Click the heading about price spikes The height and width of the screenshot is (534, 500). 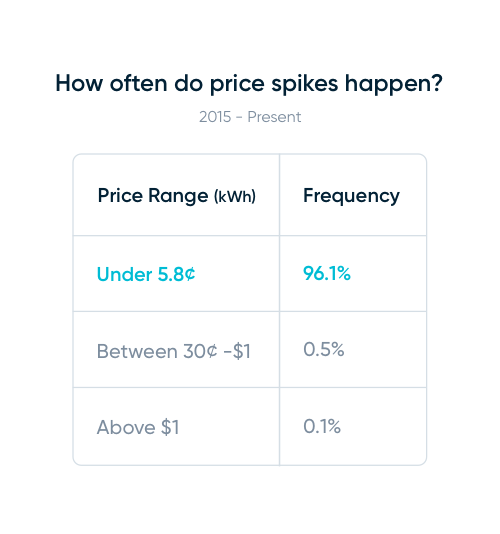[249, 84]
